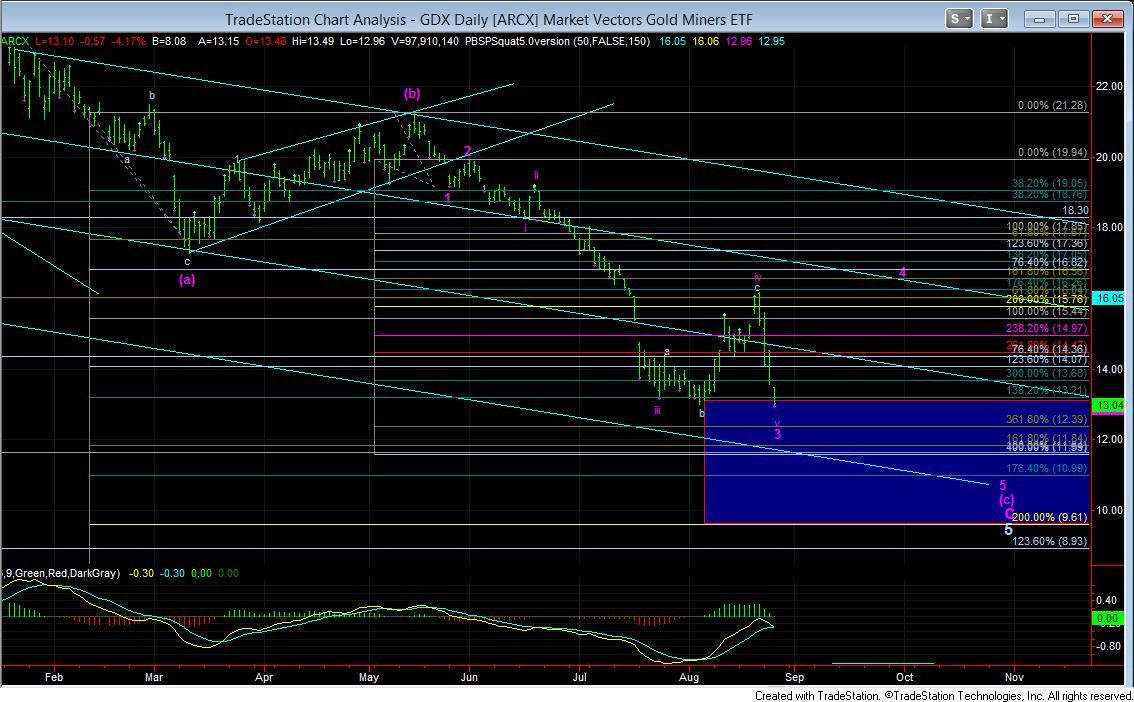Click the Sep date axis label
The height and width of the screenshot is (702, 1134).
pos(794,677)
